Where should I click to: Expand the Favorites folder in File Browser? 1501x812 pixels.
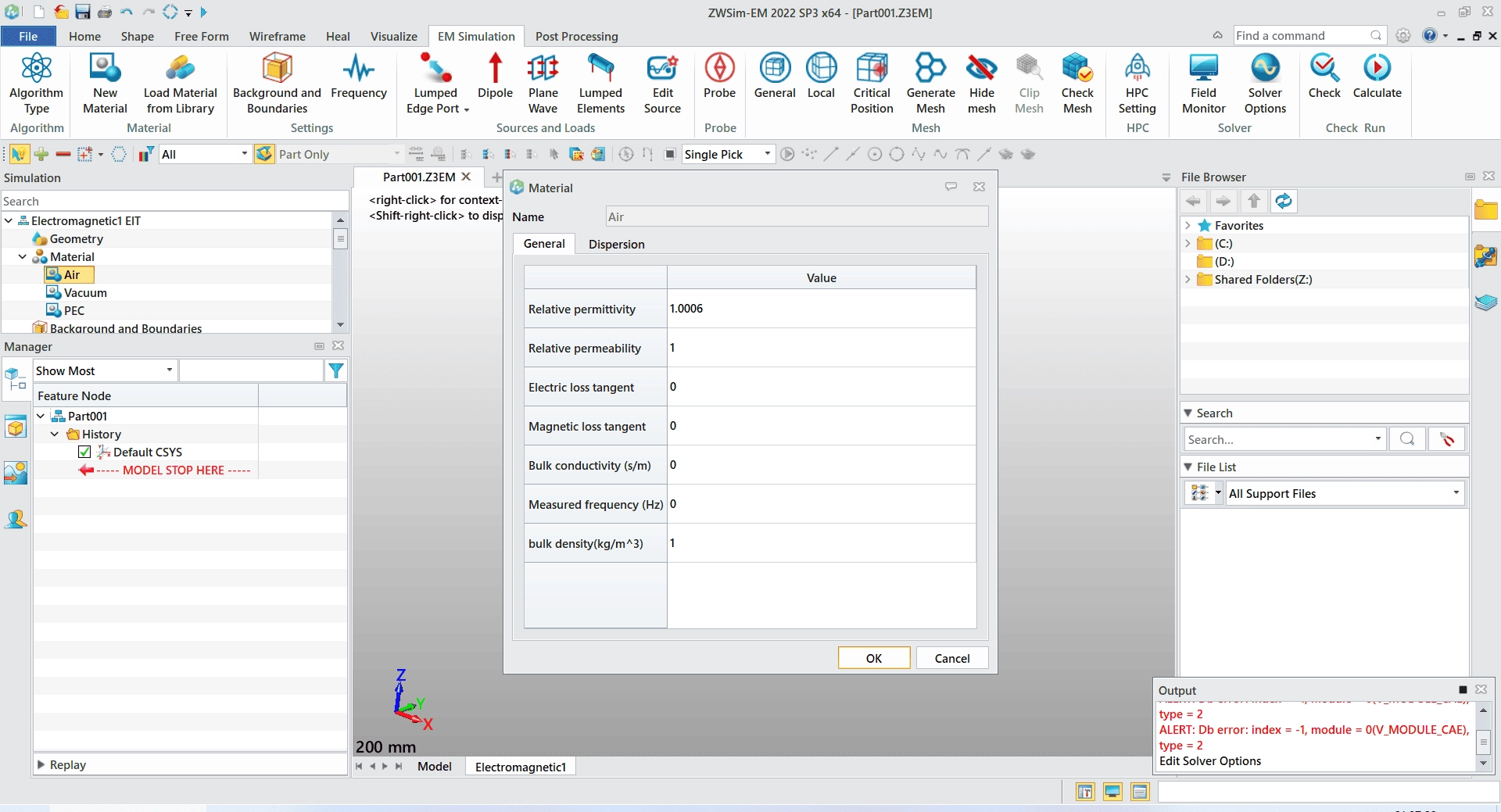click(1188, 225)
